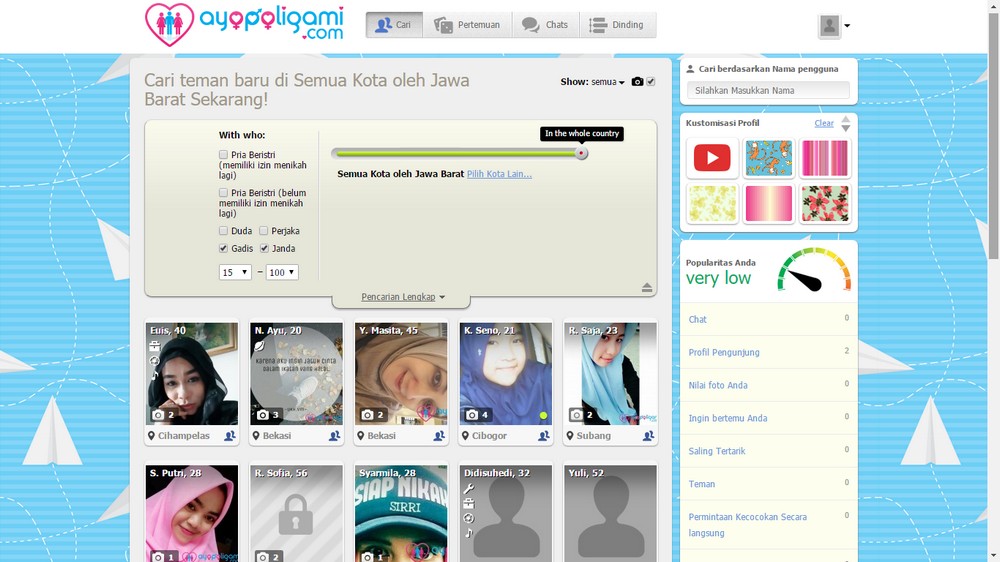Open the minimum age dropdown showing 15
Viewport: 1000px width, 562px height.
click(x=235, y=272)
